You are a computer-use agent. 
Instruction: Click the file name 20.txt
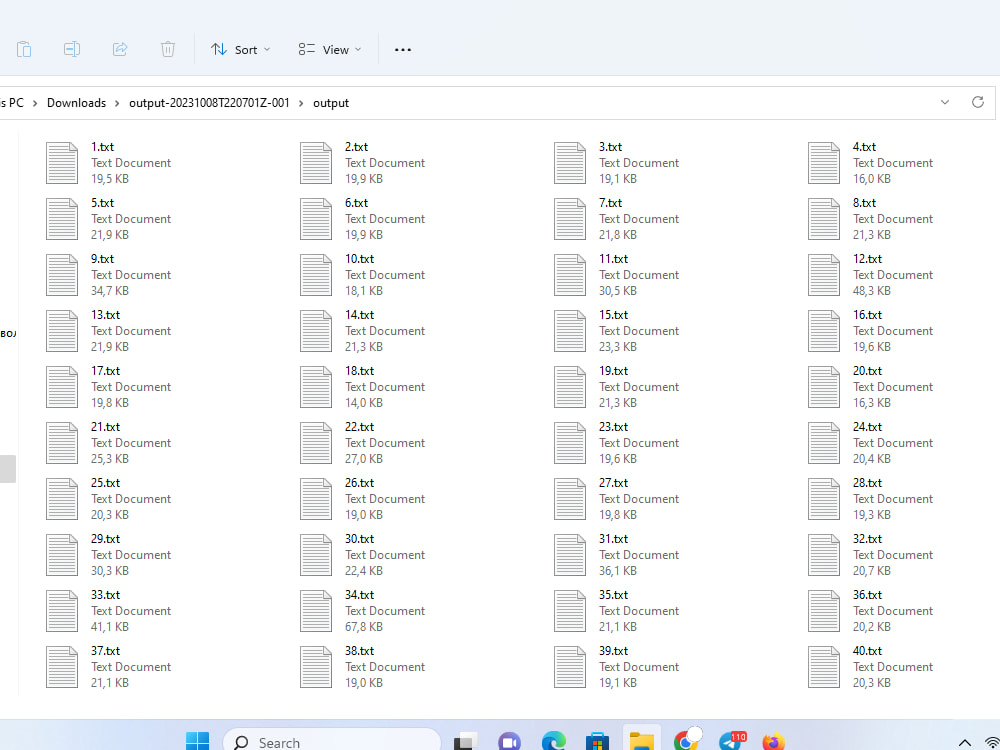(x=867, y=371)
